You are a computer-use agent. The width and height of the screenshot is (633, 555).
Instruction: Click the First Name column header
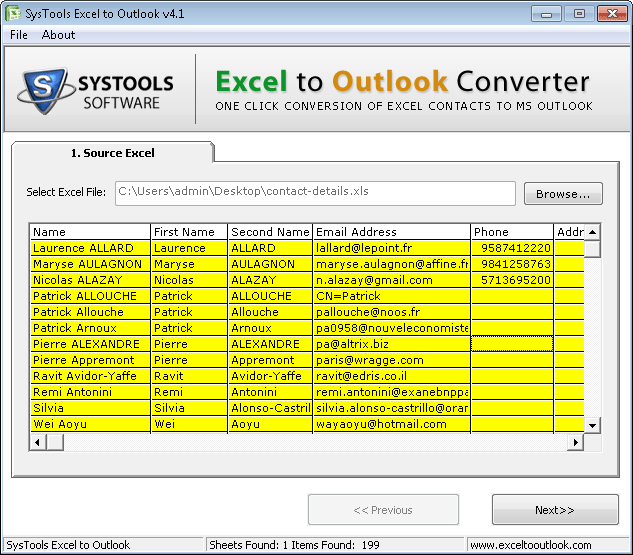pos(189,232)
